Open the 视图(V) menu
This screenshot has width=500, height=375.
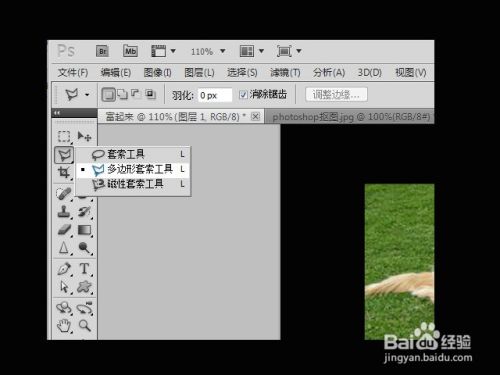(411, 72)
